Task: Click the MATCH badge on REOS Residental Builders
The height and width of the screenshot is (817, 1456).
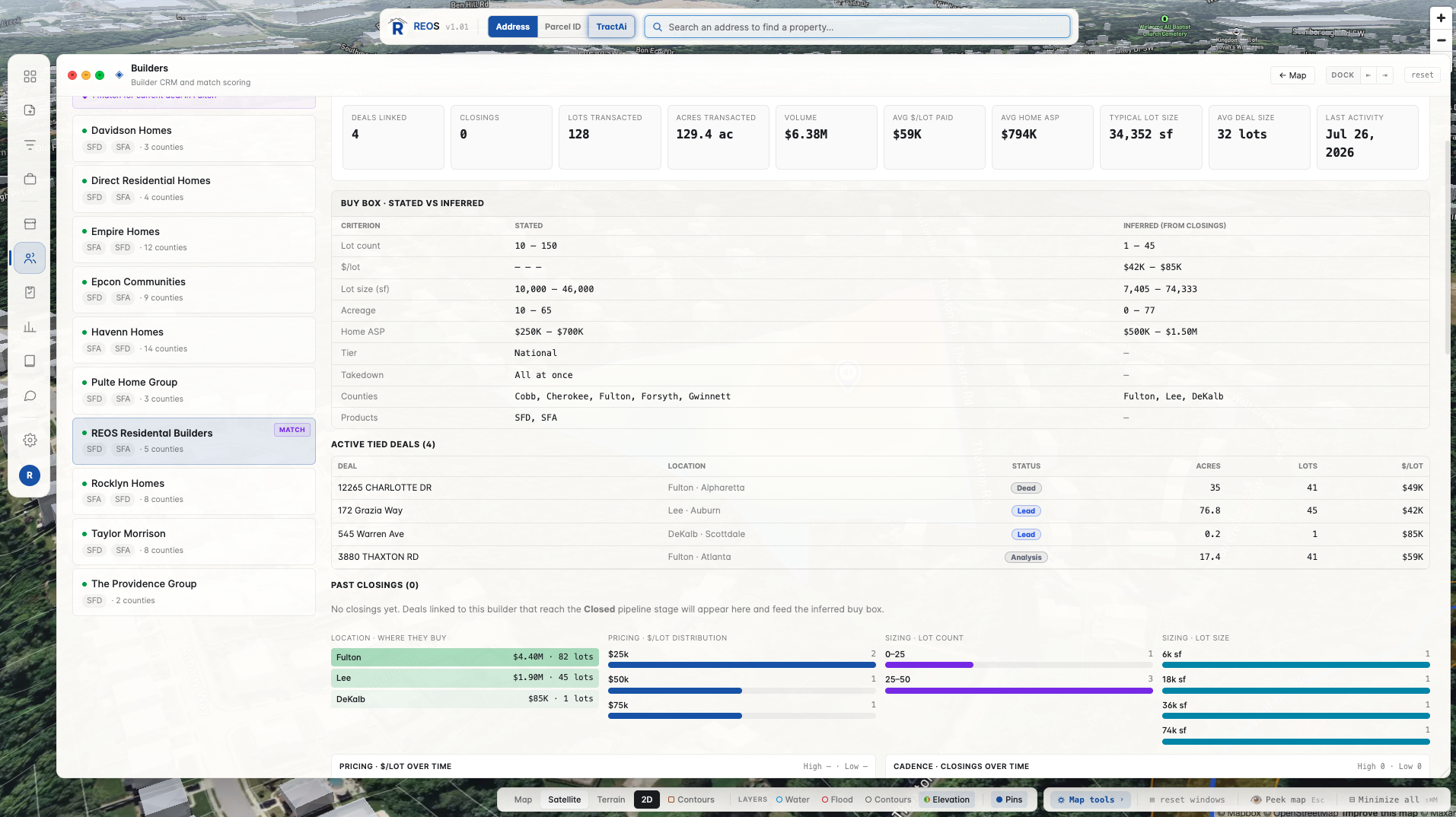Action: coord(292,430)
